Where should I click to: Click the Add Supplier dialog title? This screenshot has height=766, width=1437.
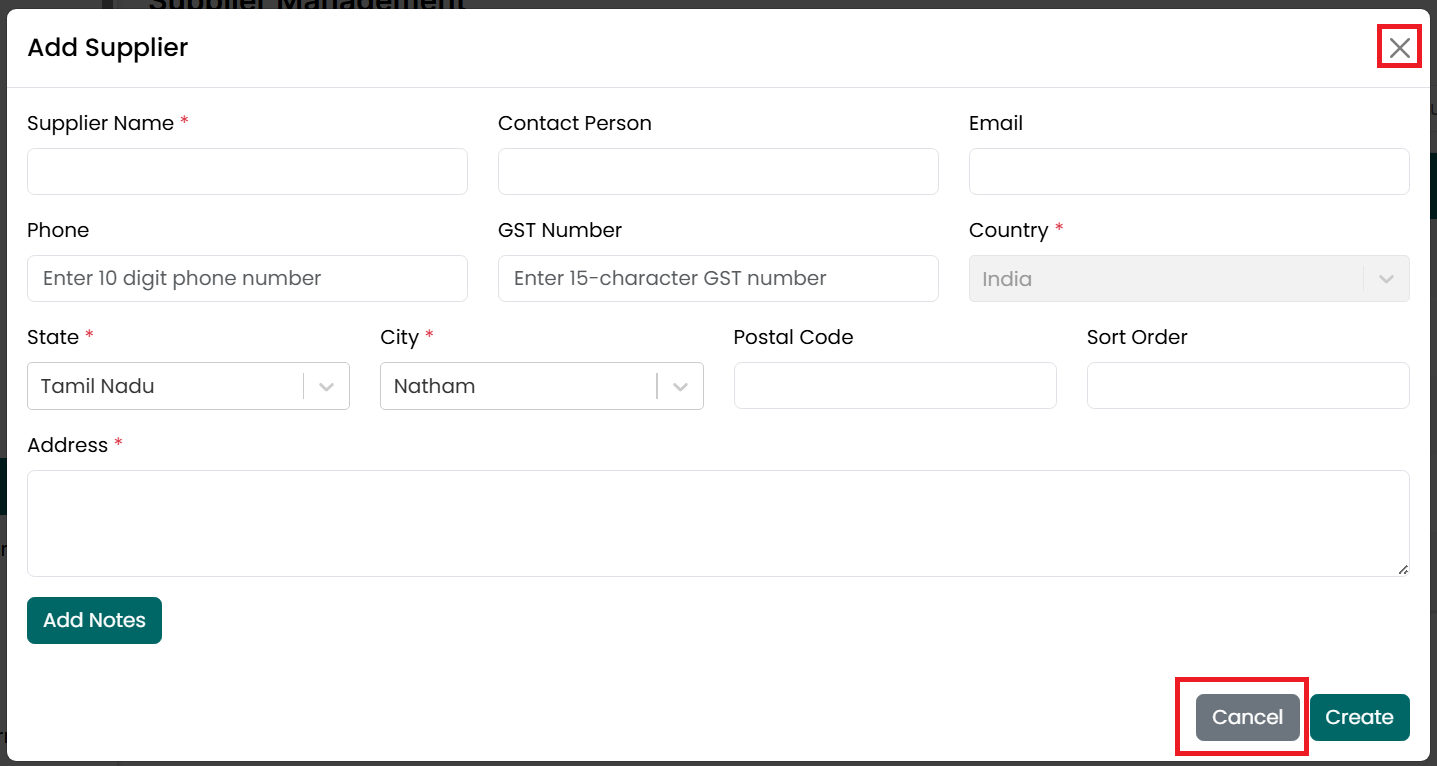point(108,47)
